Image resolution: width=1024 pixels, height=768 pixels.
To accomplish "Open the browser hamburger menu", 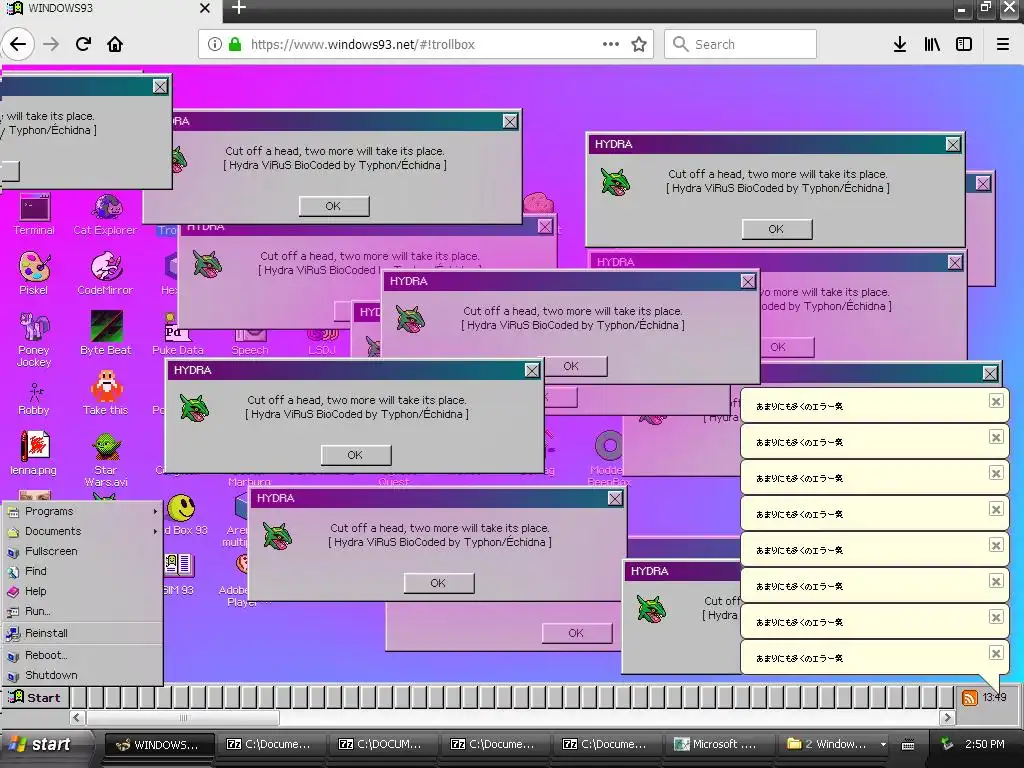I will point(1003,44).
